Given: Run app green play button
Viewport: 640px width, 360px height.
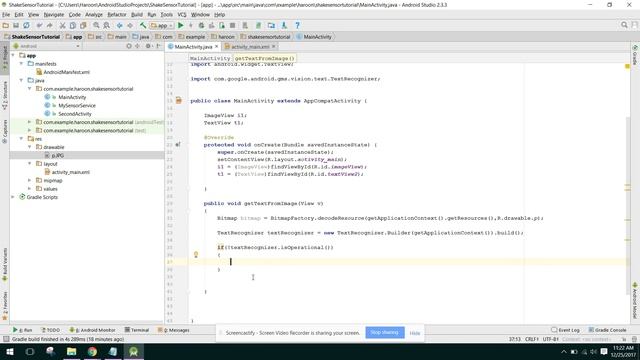Looking at the screenshot, I should click(181, 25).
